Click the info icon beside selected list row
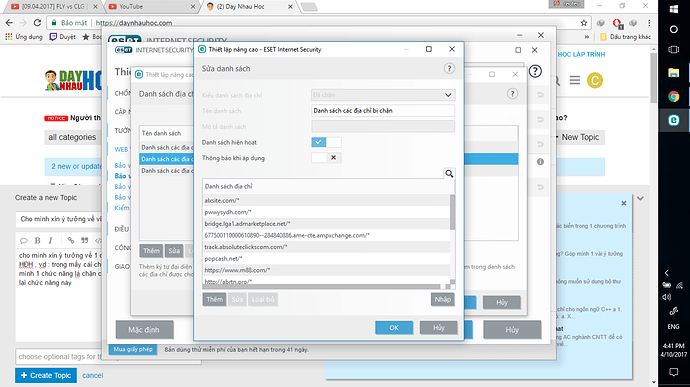Screen dimensions: 690x387 coord(540,162)
